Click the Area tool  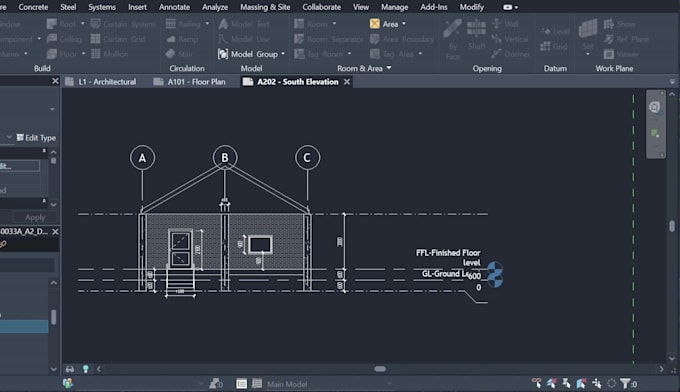coord(384,24)
